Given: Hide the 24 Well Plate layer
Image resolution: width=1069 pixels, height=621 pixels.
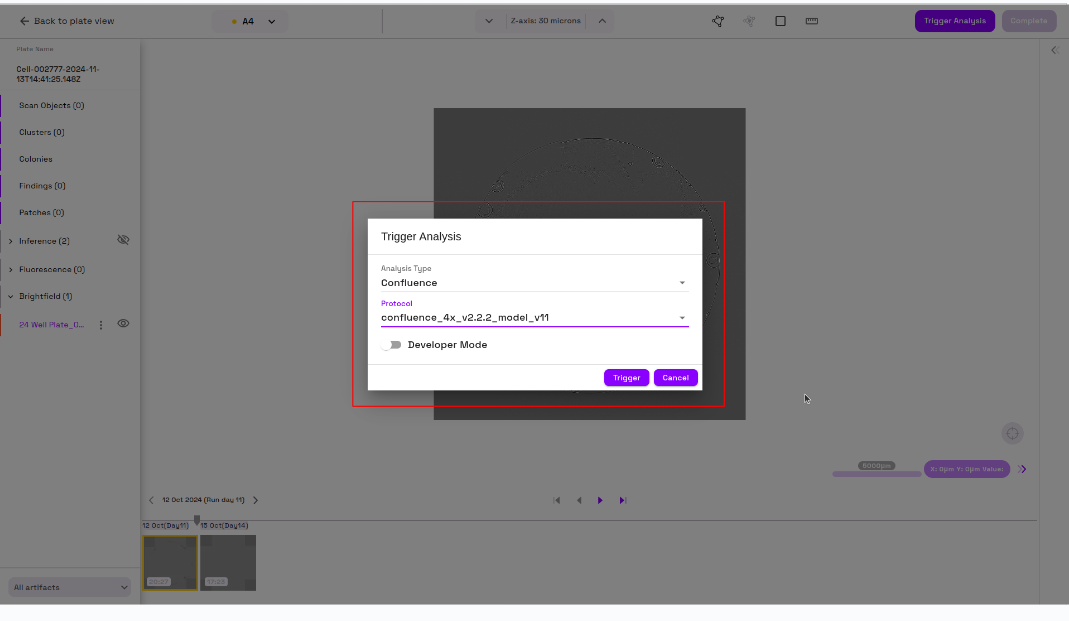Looking at the screenshot, I should [123, 324].
